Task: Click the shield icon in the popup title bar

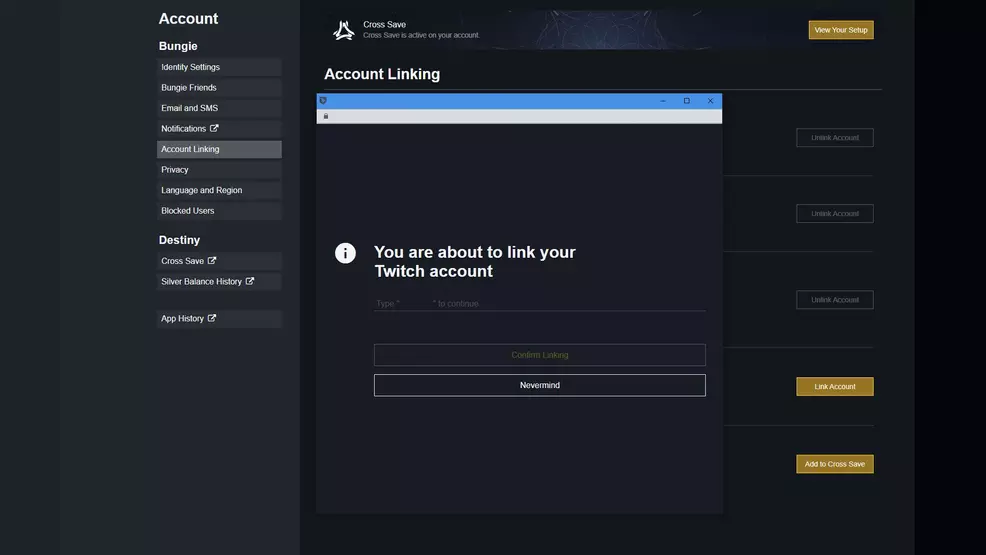Action: click(x=323, y=101)
